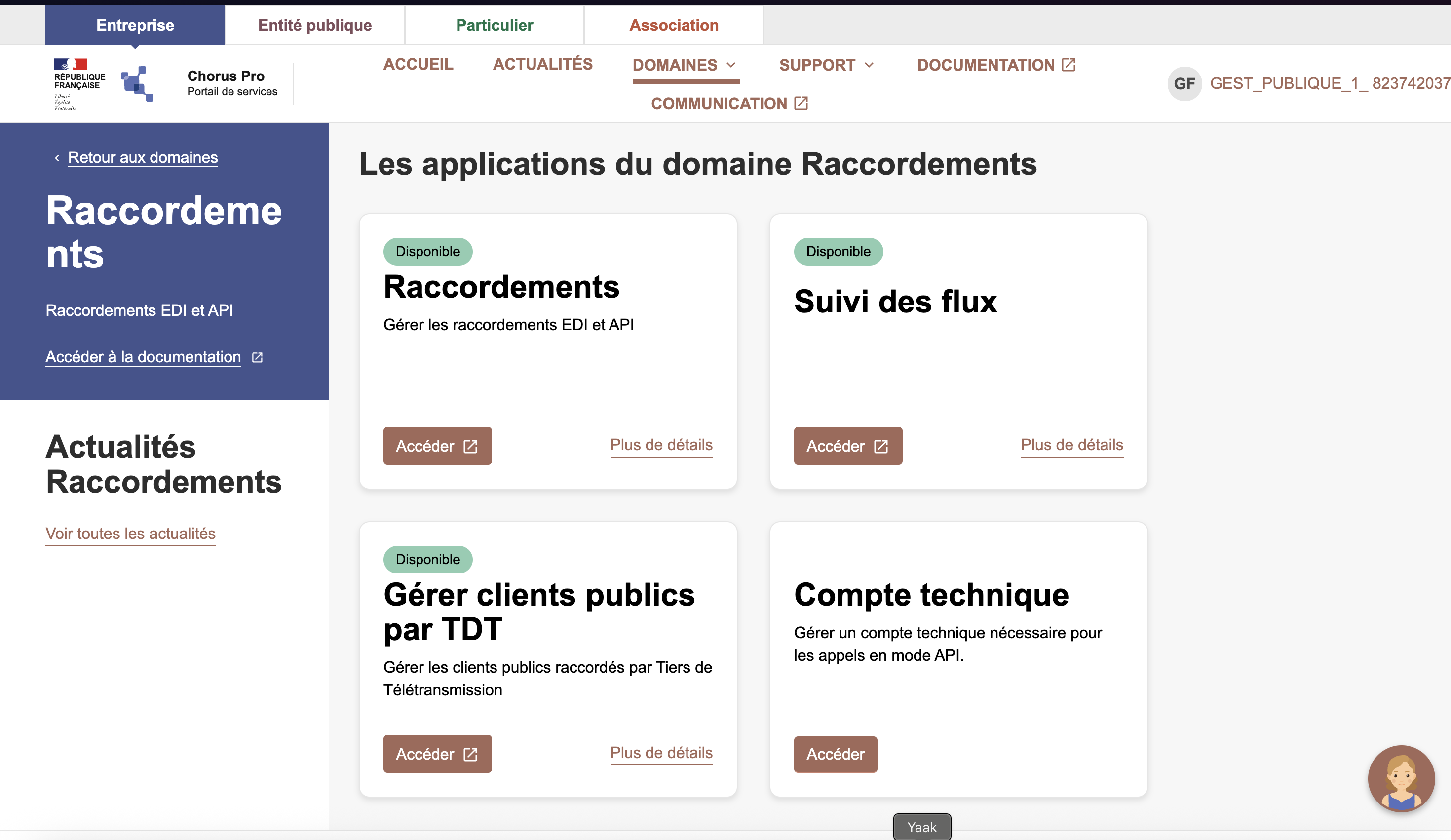The width and height of the screenshot is (1451, 840).
Task: Click the back chevron before Retour aux domaines
Action: [x=56, y=158]
